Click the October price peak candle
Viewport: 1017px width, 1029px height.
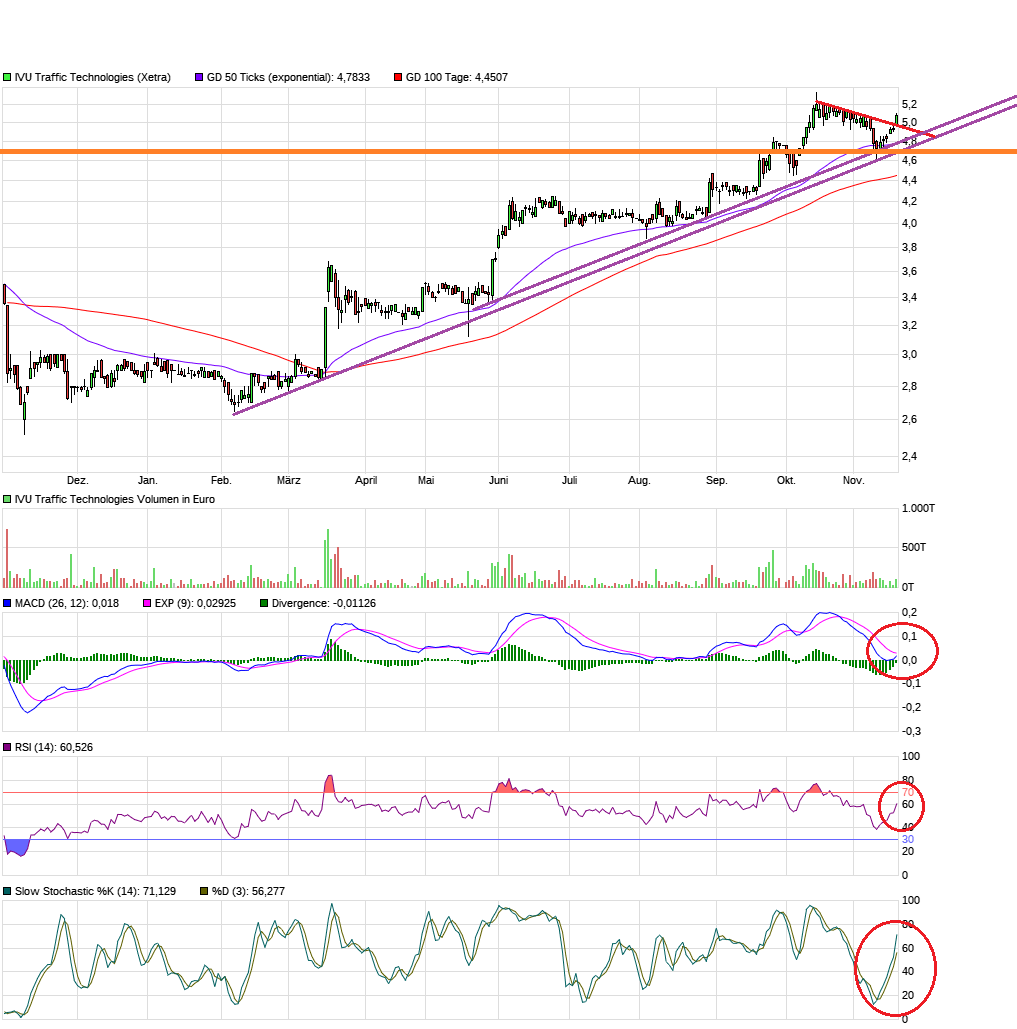pos(816,108)
